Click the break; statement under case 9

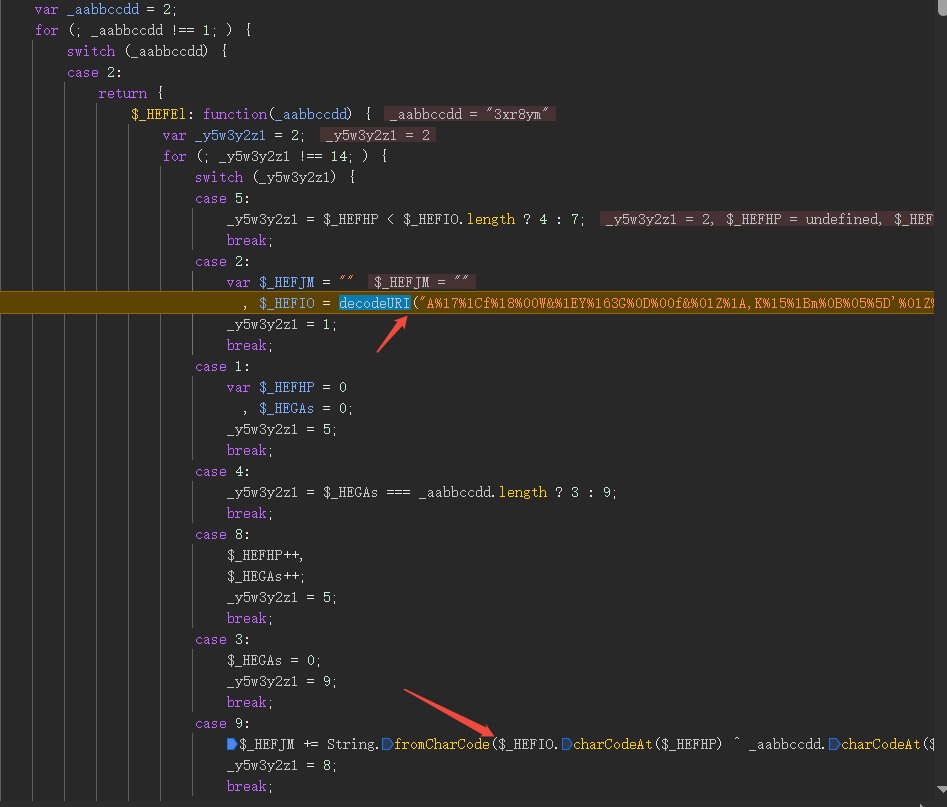[249, 786]
